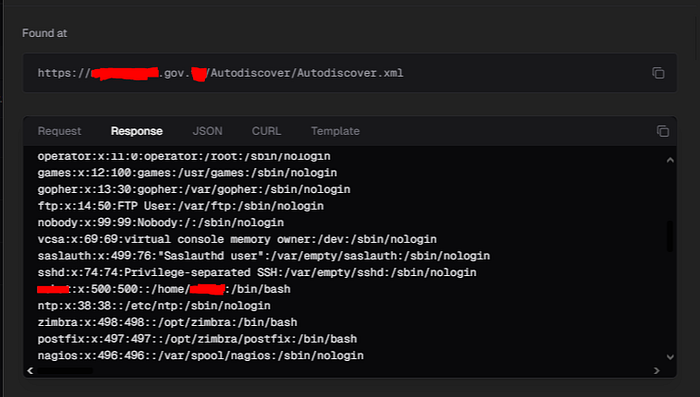
Task: Click the sshd Privilege-separated SSH line
Action: [257, 272]
